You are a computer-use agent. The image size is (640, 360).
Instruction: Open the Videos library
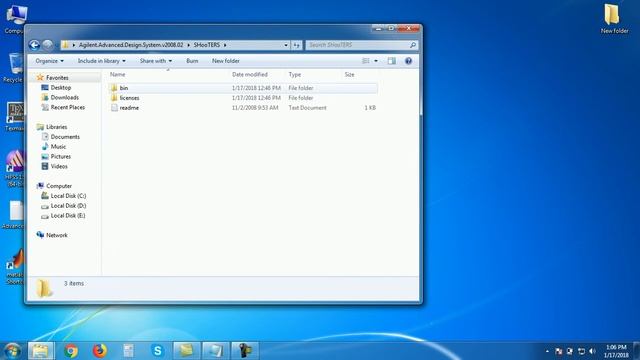tap(59, 166)
